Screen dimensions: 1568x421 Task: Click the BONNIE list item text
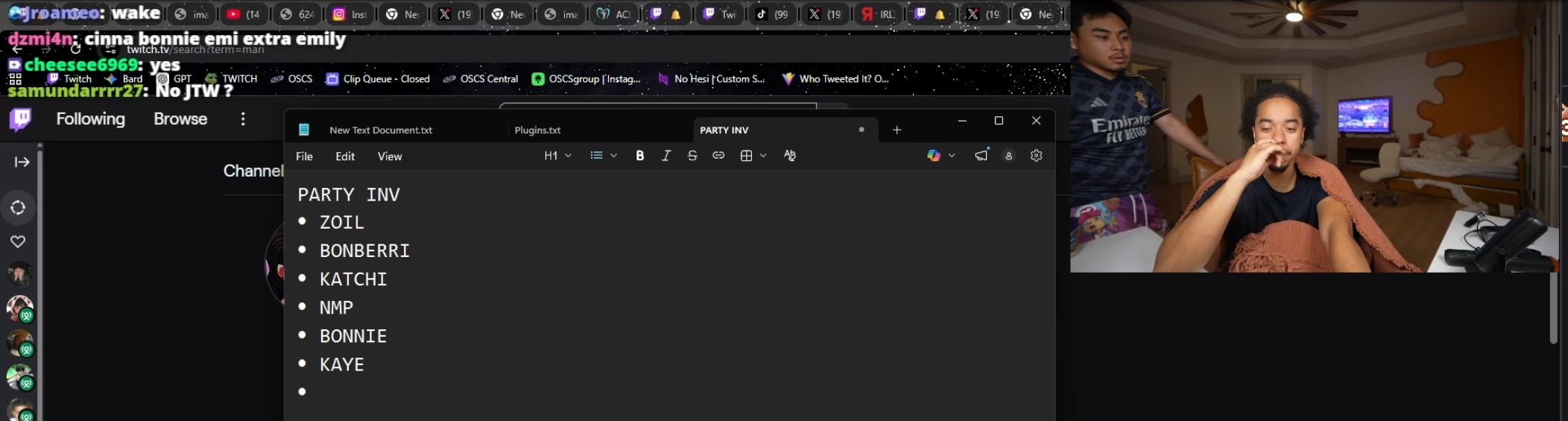pyautogui.click(x=353, y=336)
